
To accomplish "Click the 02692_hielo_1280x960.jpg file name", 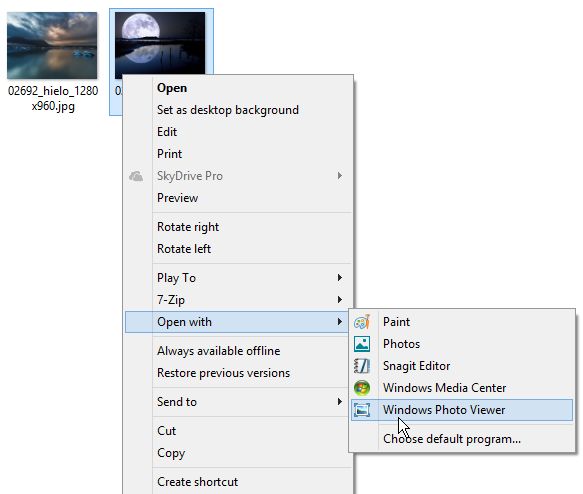I will click(x=53, y=99).
